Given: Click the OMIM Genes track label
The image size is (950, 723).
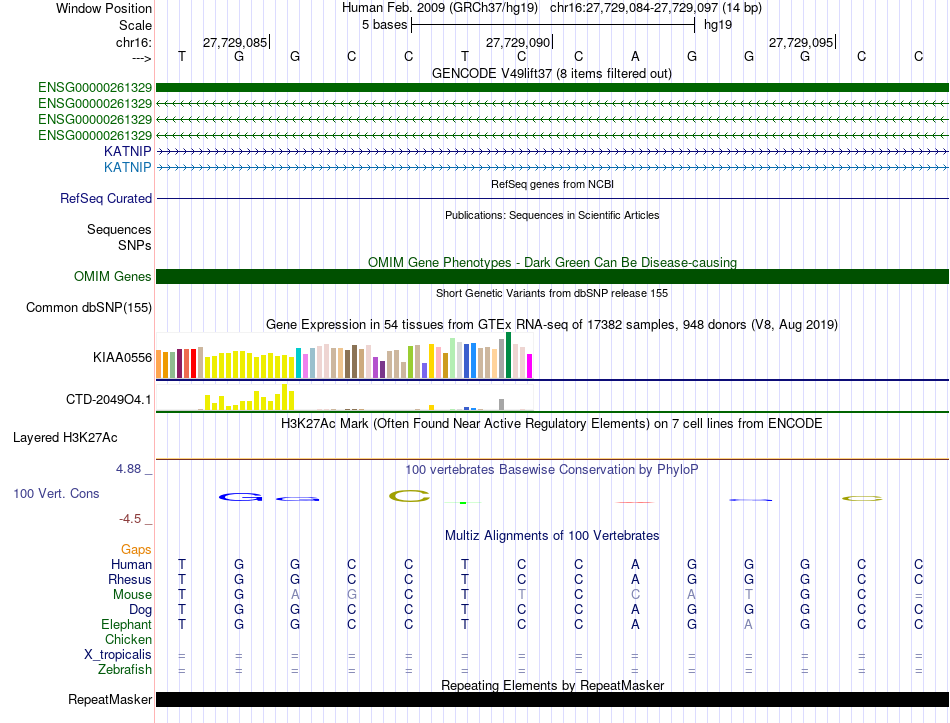Looking at the screenshot, I should (113, 276).
